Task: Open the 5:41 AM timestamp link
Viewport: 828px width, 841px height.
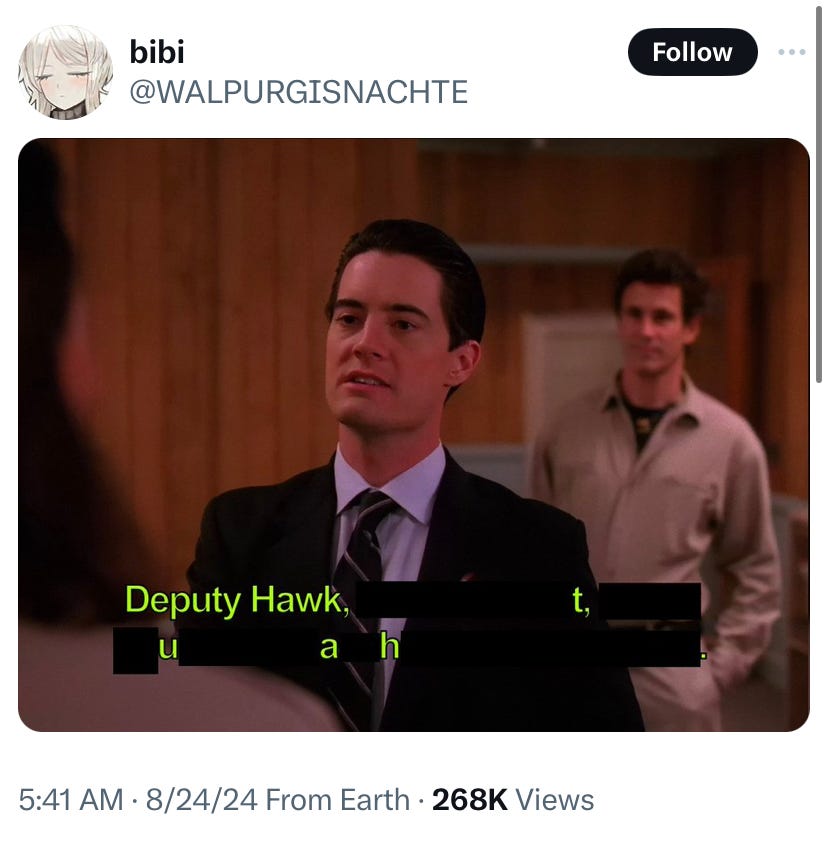Action: pos(71,800)
